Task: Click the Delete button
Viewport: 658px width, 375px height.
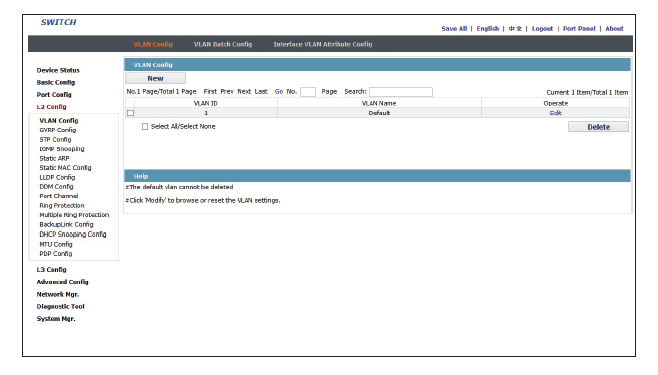Action: pyautogui.click(x=598, y=127)
